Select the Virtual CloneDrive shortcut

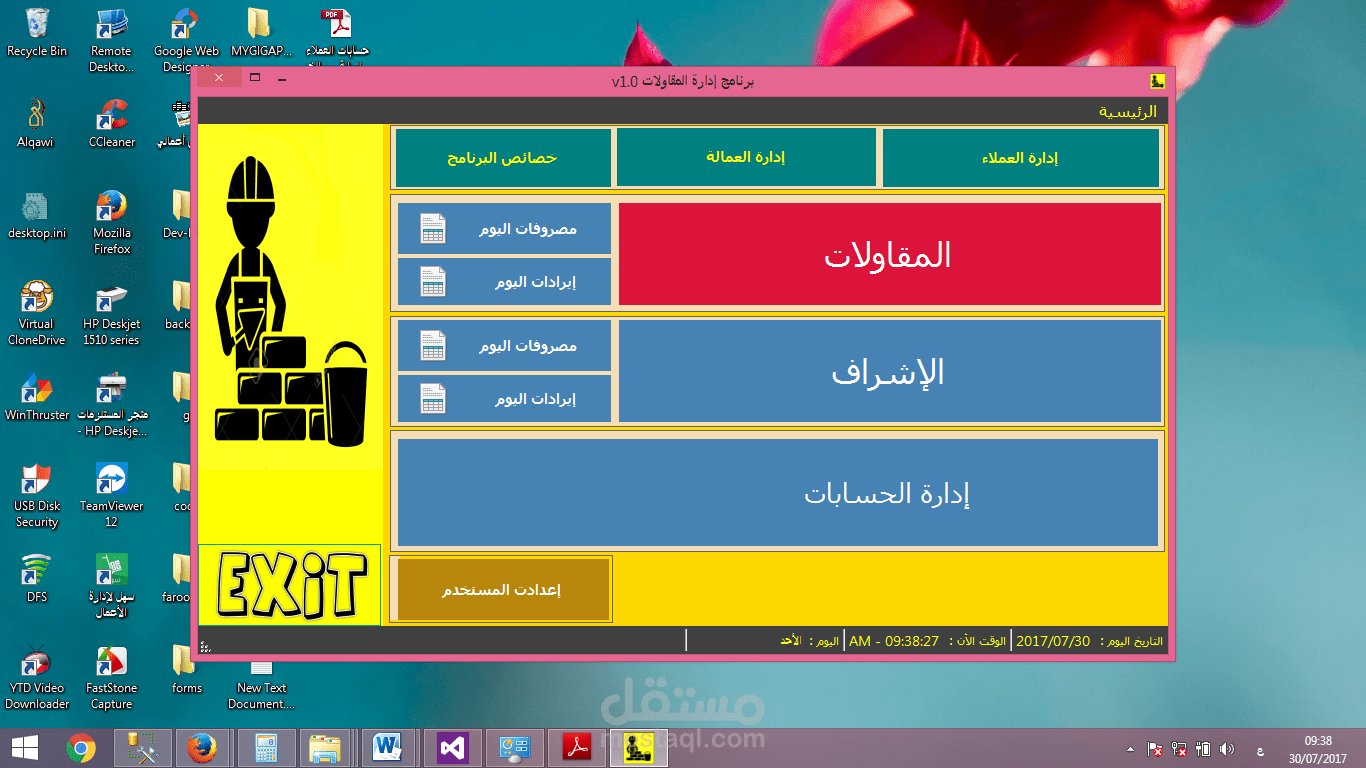pyautogui.click(x=37, y=313)
